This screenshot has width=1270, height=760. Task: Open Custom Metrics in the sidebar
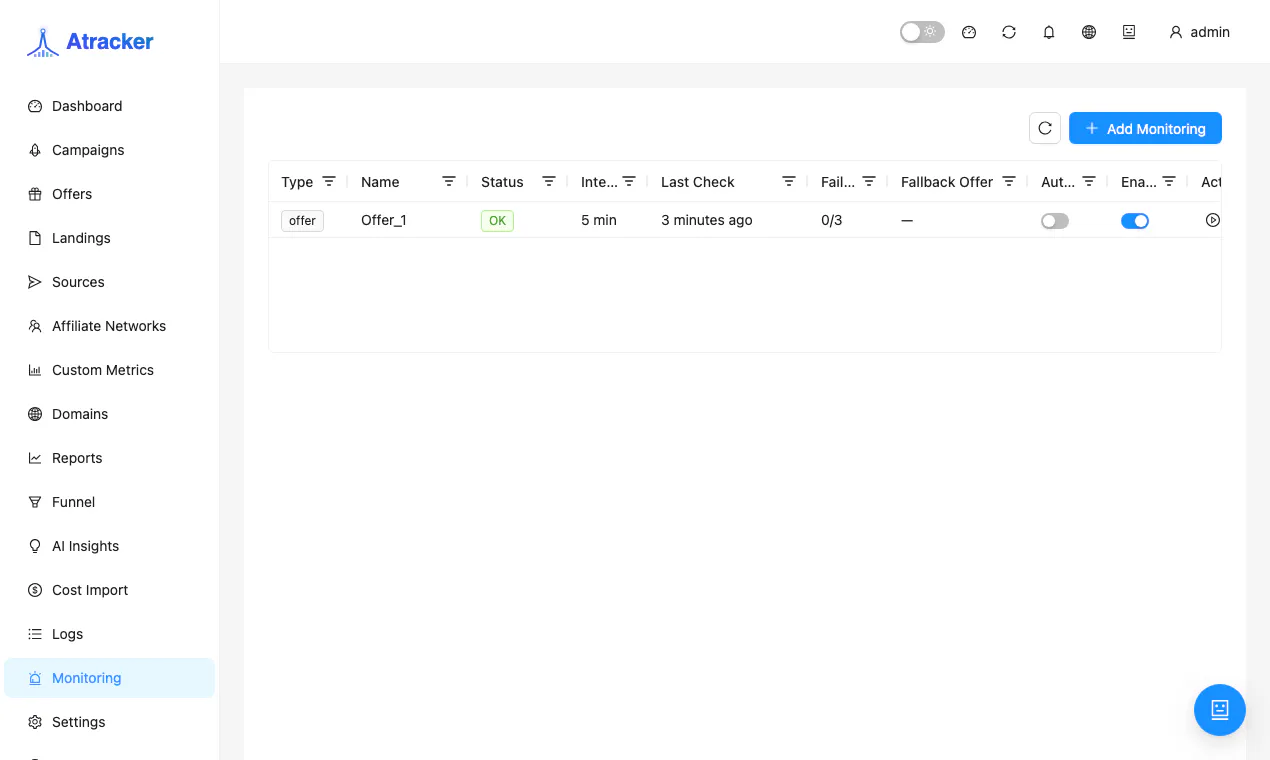(x=110, y=370)
